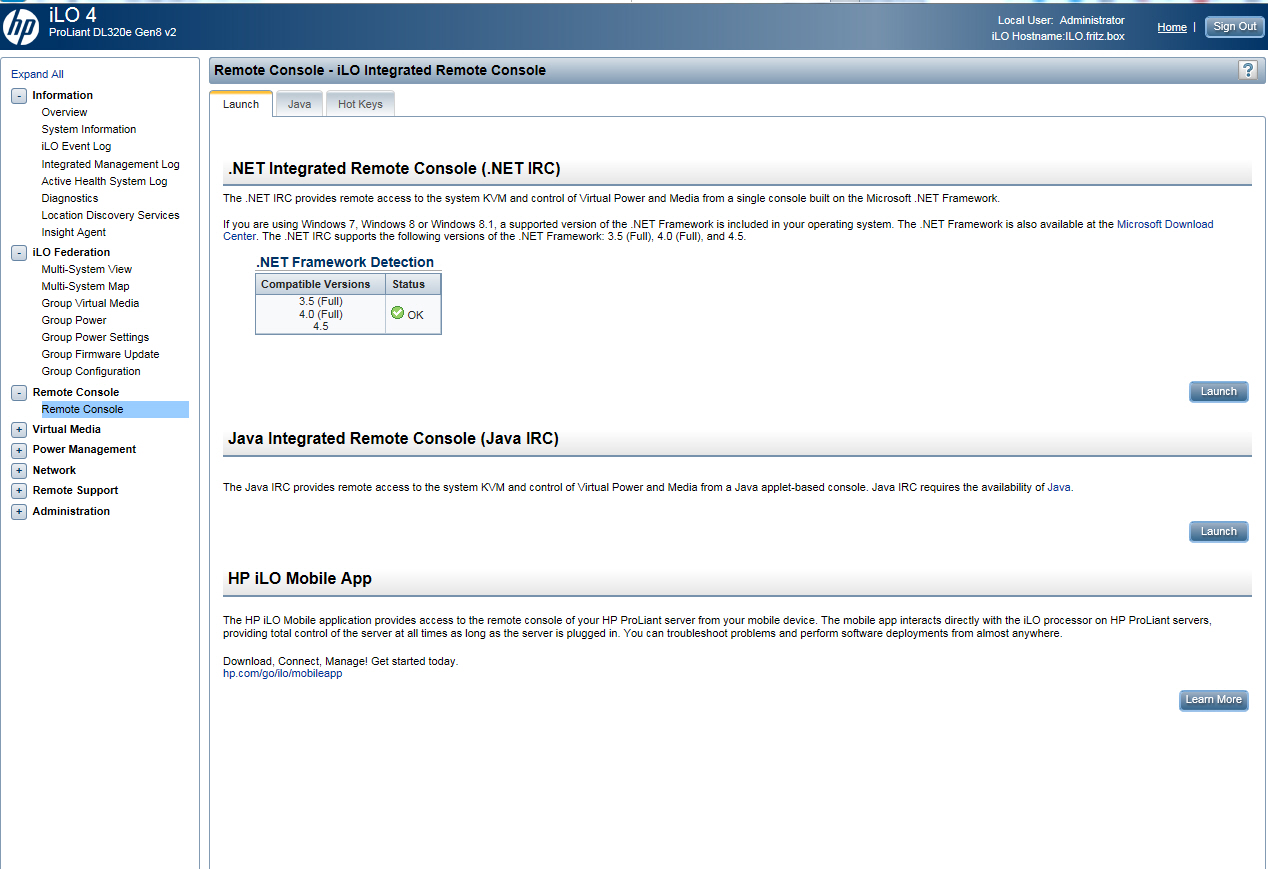Viewport: 1268px width, 869px height.
Task: Expand the Virtual Media section
Action: (x=19, y=430)
